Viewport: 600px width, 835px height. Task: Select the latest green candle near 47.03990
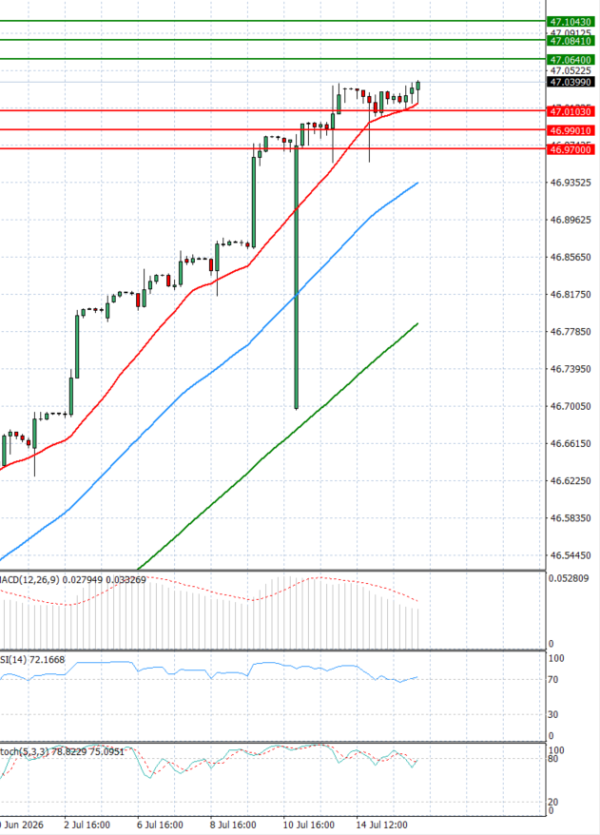coord(418,85)
